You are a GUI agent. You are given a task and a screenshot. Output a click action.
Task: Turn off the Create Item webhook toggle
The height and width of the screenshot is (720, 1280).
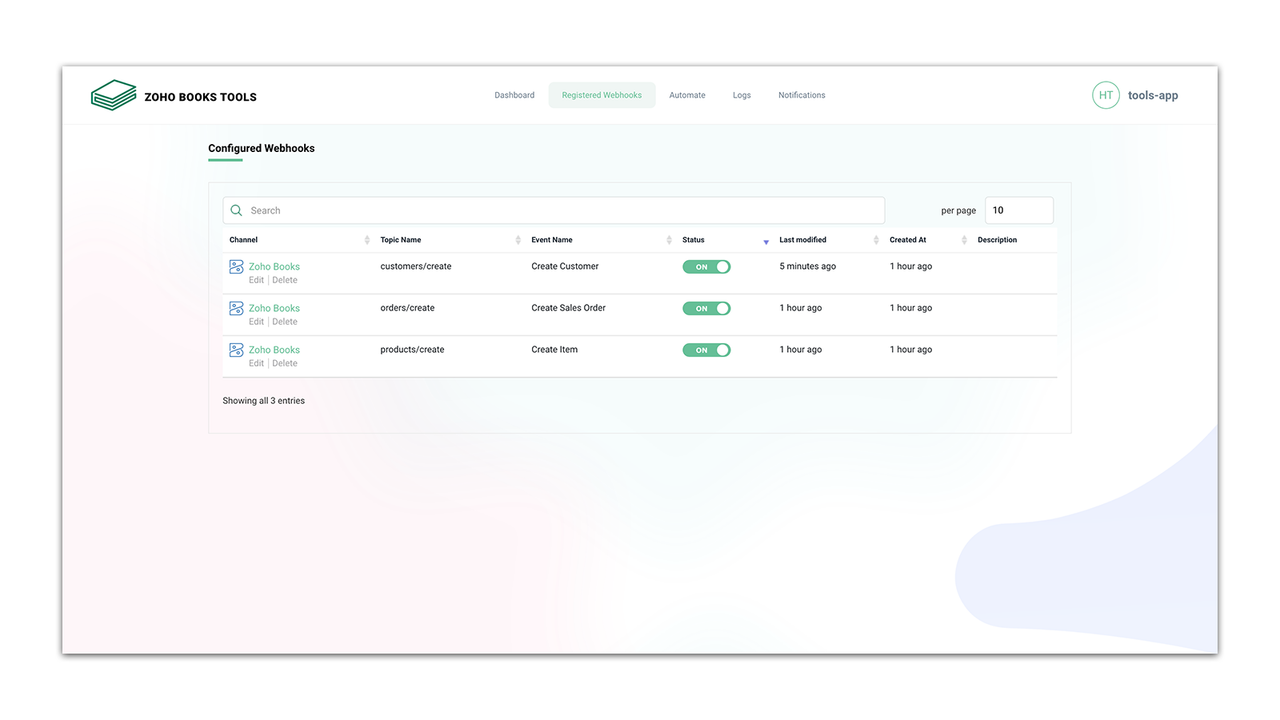(x=707, y=350)
